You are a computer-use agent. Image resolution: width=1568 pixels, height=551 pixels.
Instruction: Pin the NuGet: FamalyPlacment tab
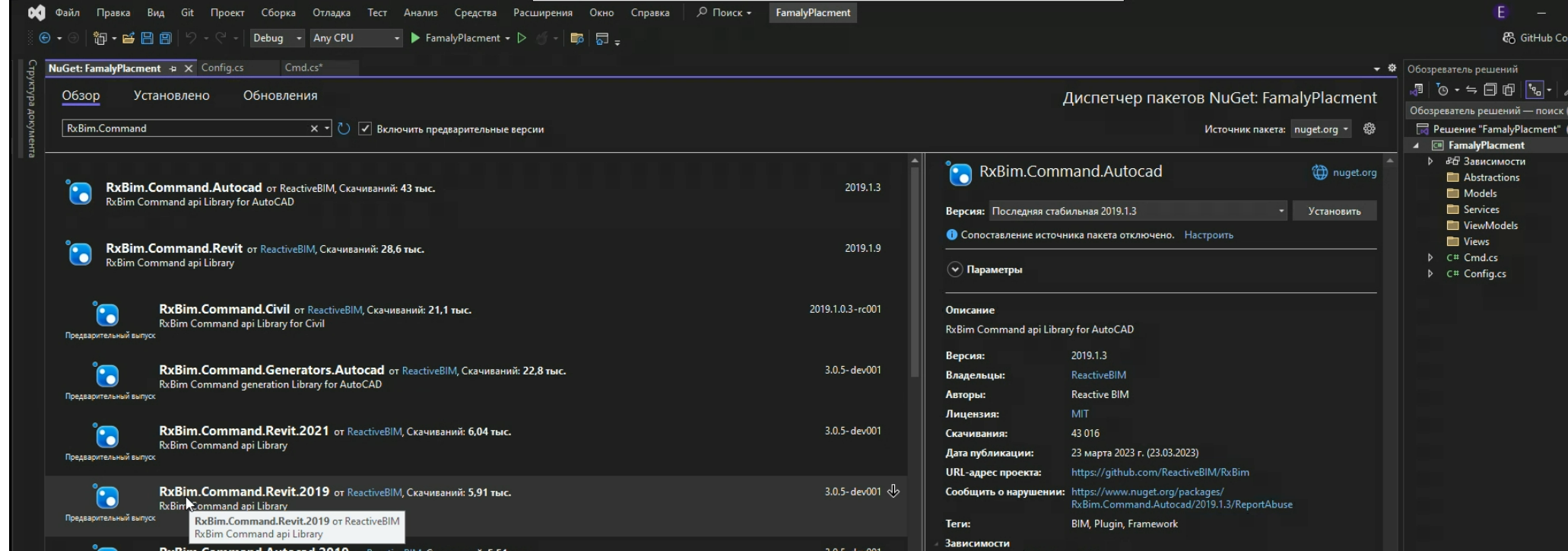point(173,68)
